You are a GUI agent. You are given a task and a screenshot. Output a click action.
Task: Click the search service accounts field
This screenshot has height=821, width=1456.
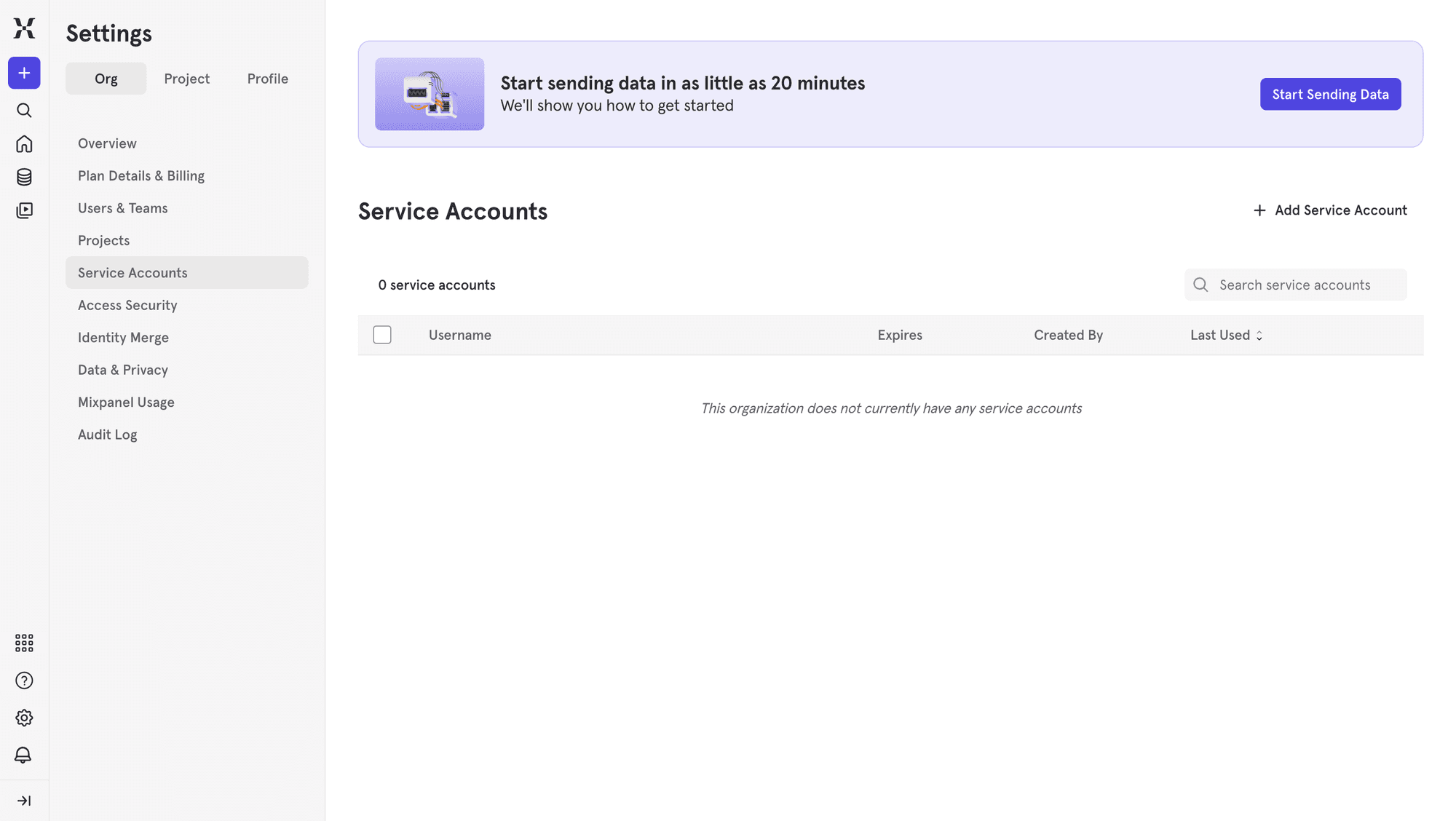point(1295,285)
